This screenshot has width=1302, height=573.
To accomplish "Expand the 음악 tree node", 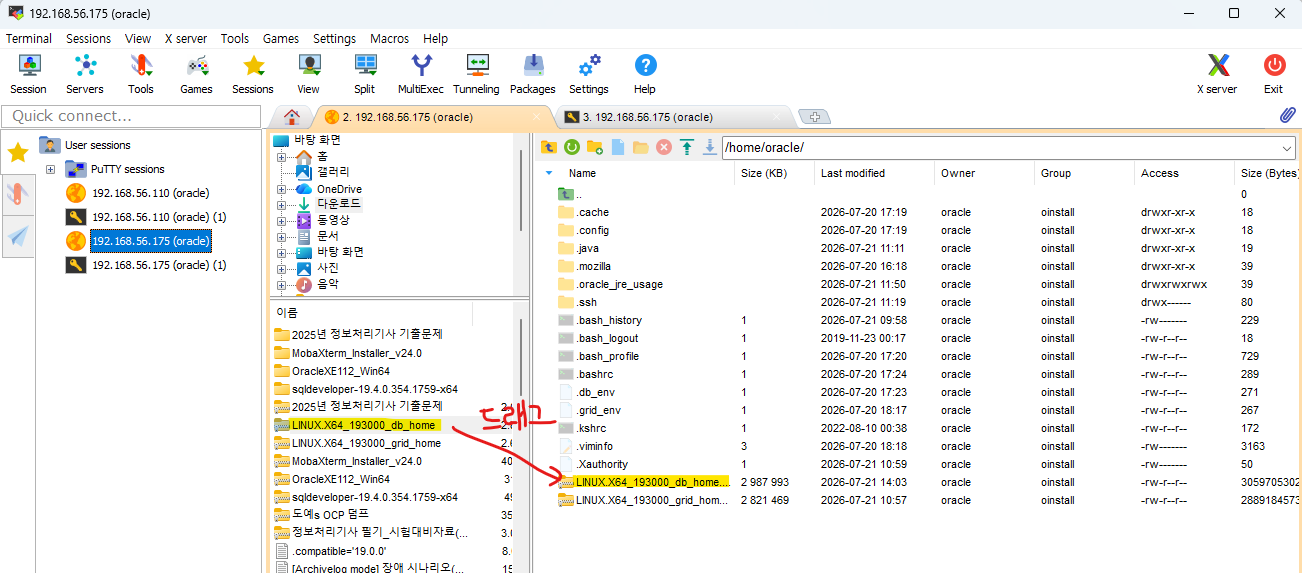I will tap(282, 284).
